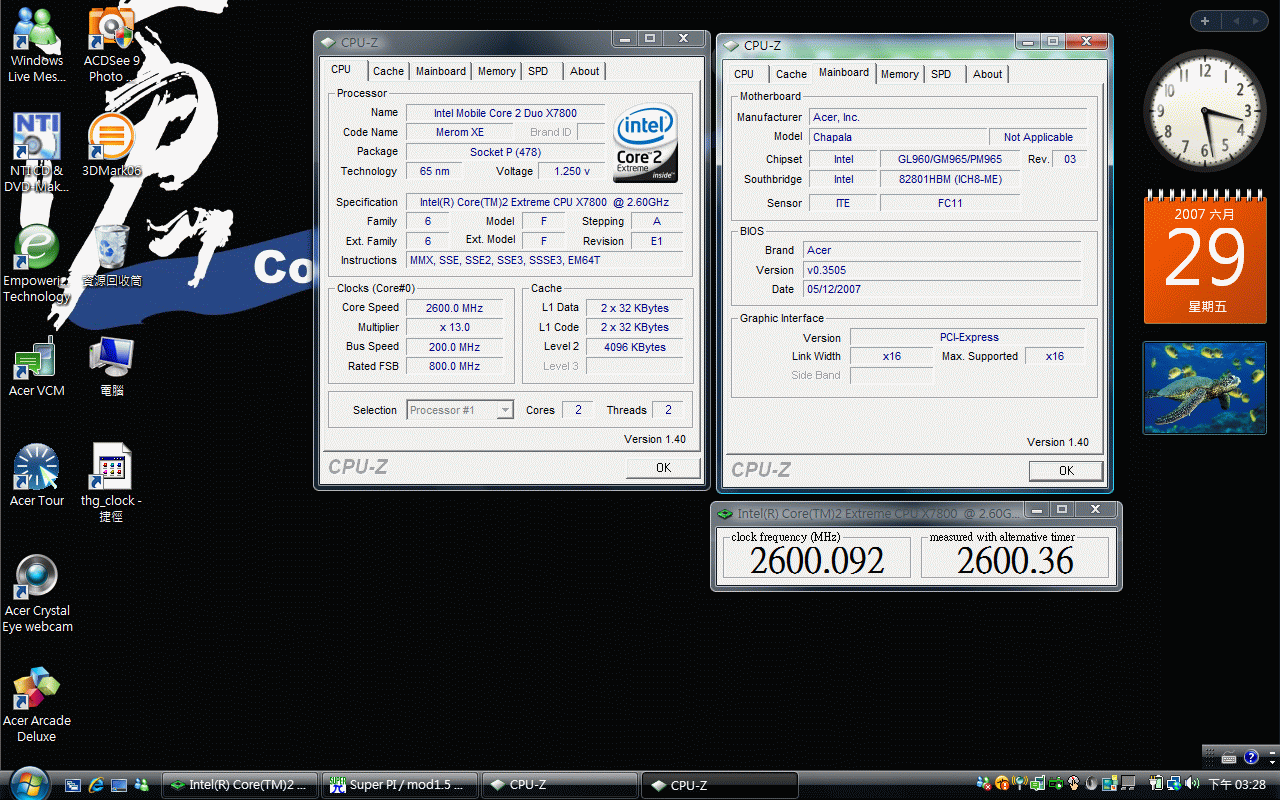Click the network connection tray icon
Image resolution: width=1280 pixels, height=800 pixels.
[x=1175, y=784]
